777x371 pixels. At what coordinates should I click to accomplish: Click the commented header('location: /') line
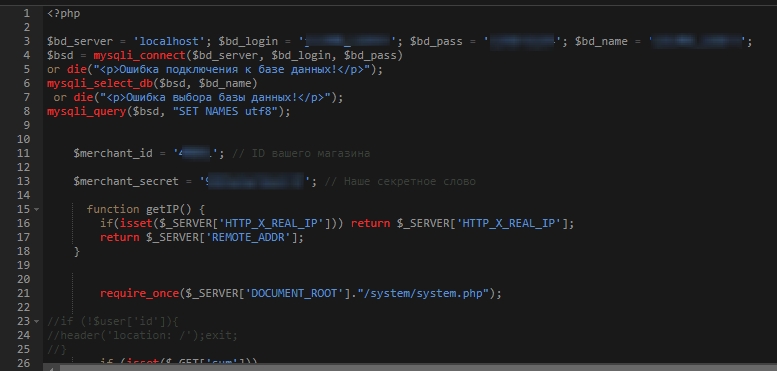pos(142,335)
